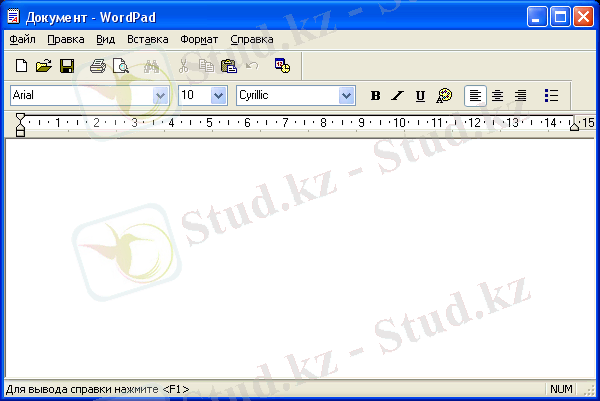Viewport: 600px width, 401px height.
Task: Toggle Bold formatting
Action: [376, 96]
